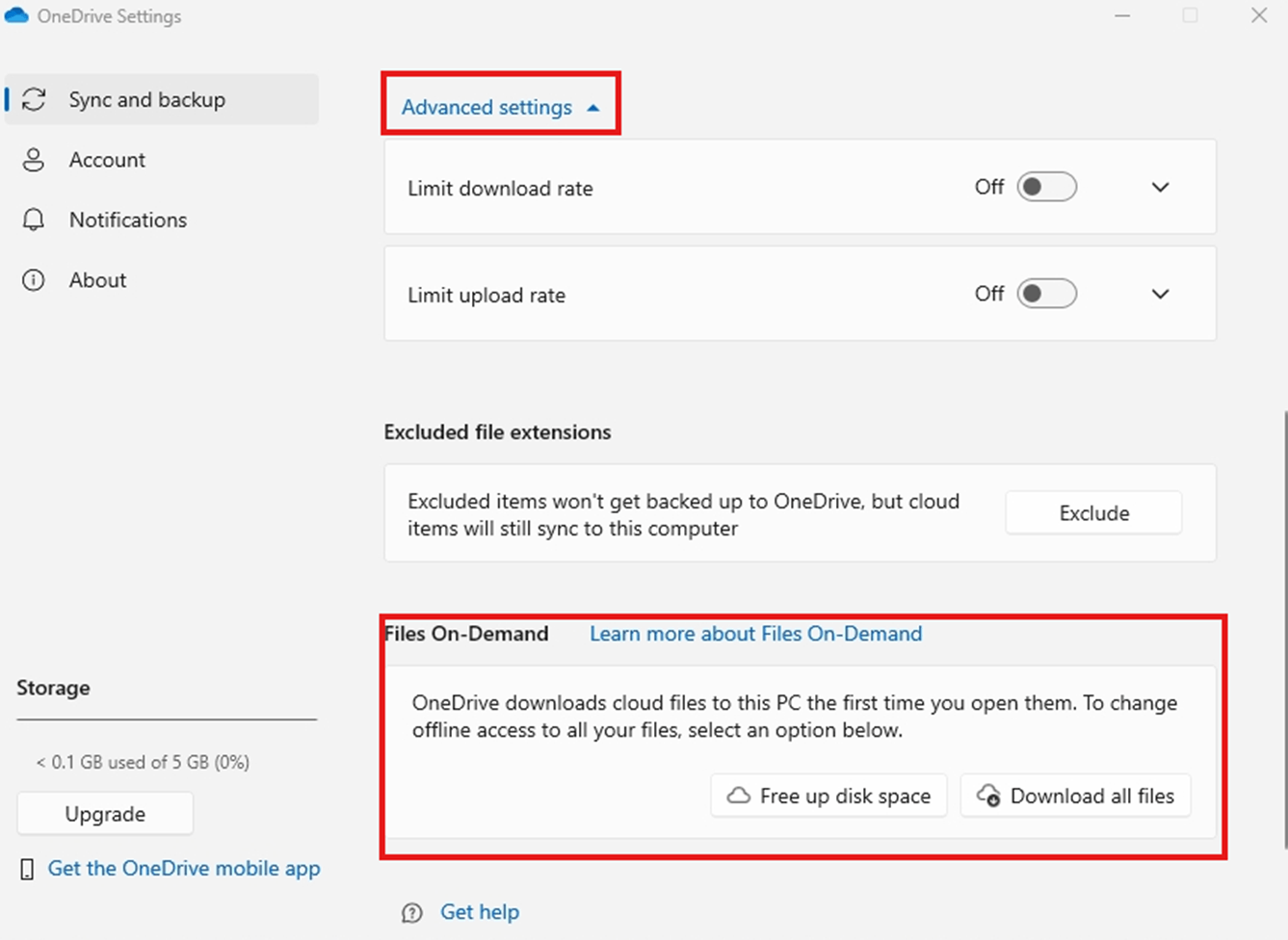
Task: Click Download all files button
Action: point(1075,796)
